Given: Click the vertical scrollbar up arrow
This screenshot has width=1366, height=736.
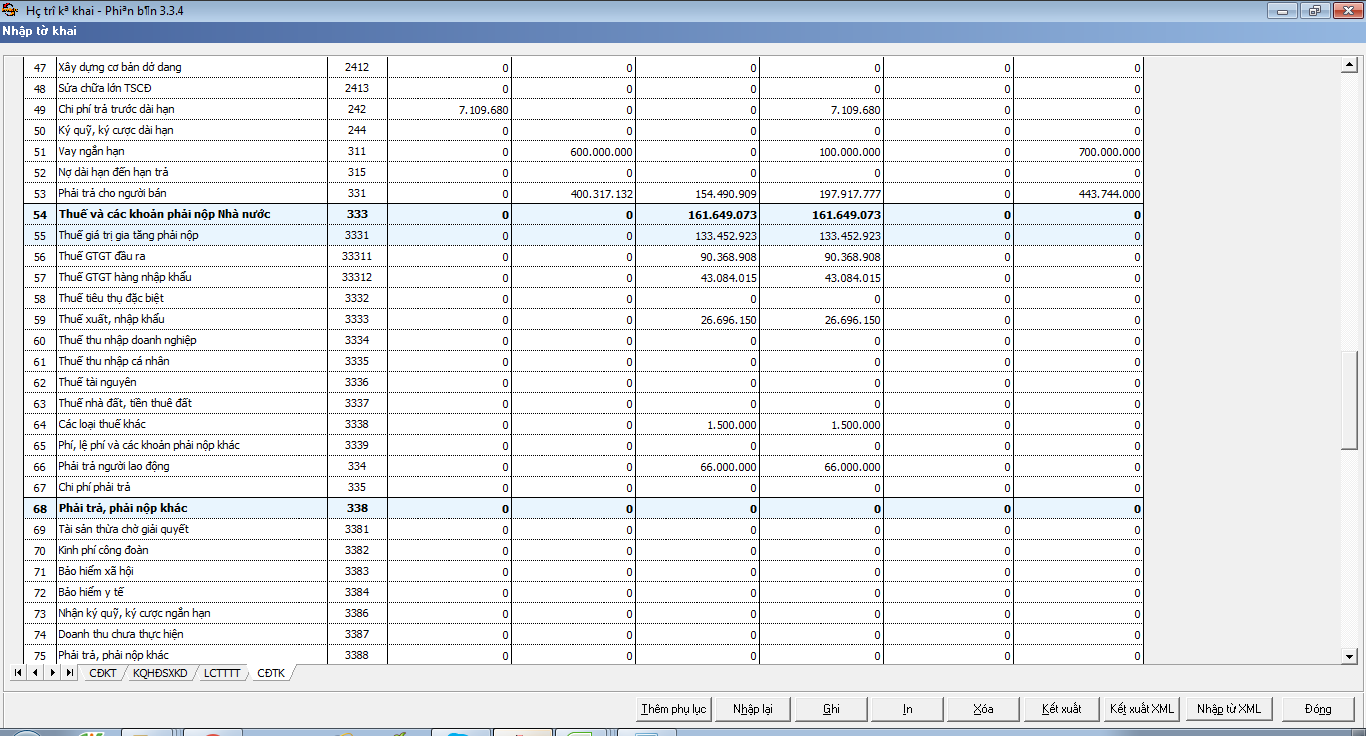Looking at the screenshot, I should (x=1348, y=65).
